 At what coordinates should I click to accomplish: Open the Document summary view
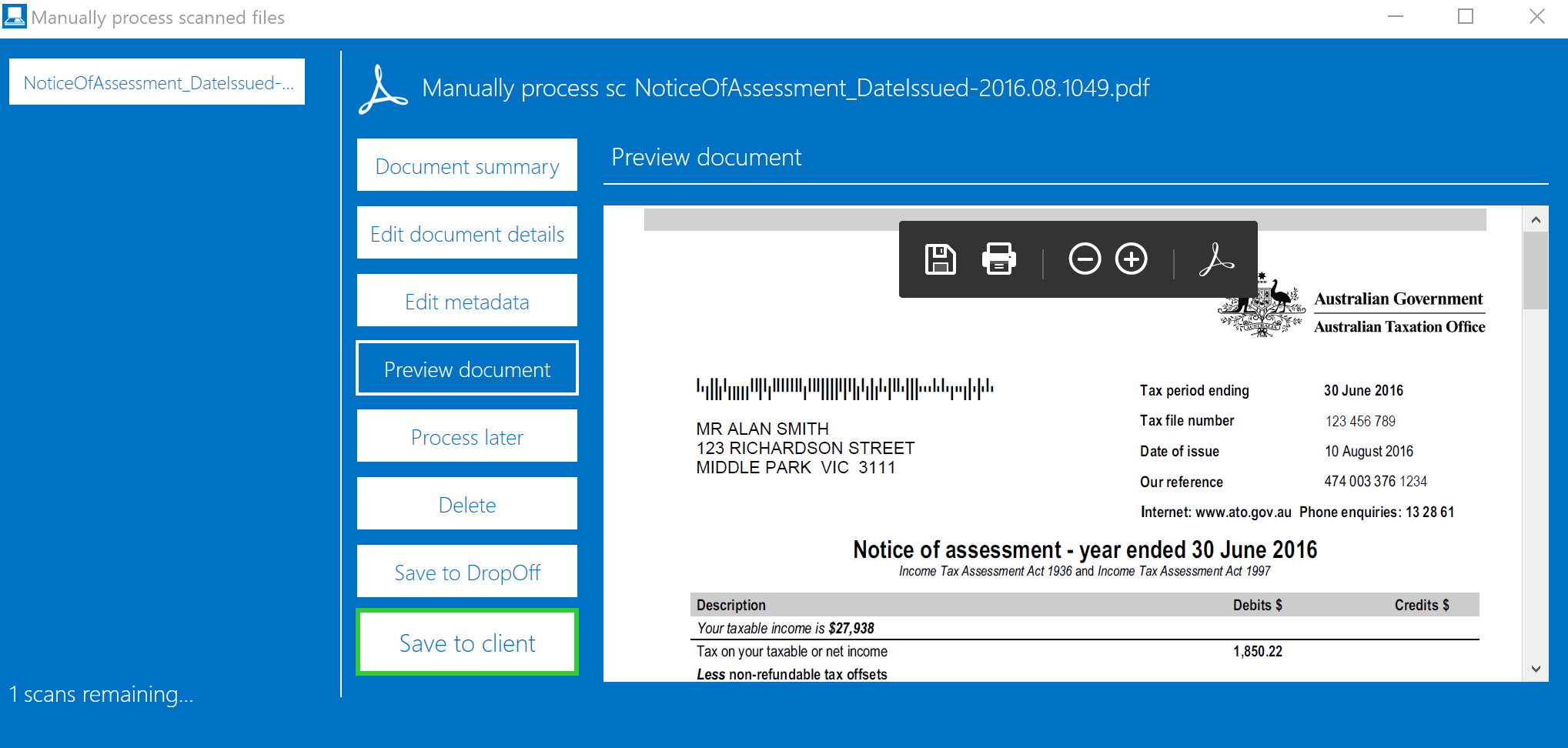pos(466,165)
